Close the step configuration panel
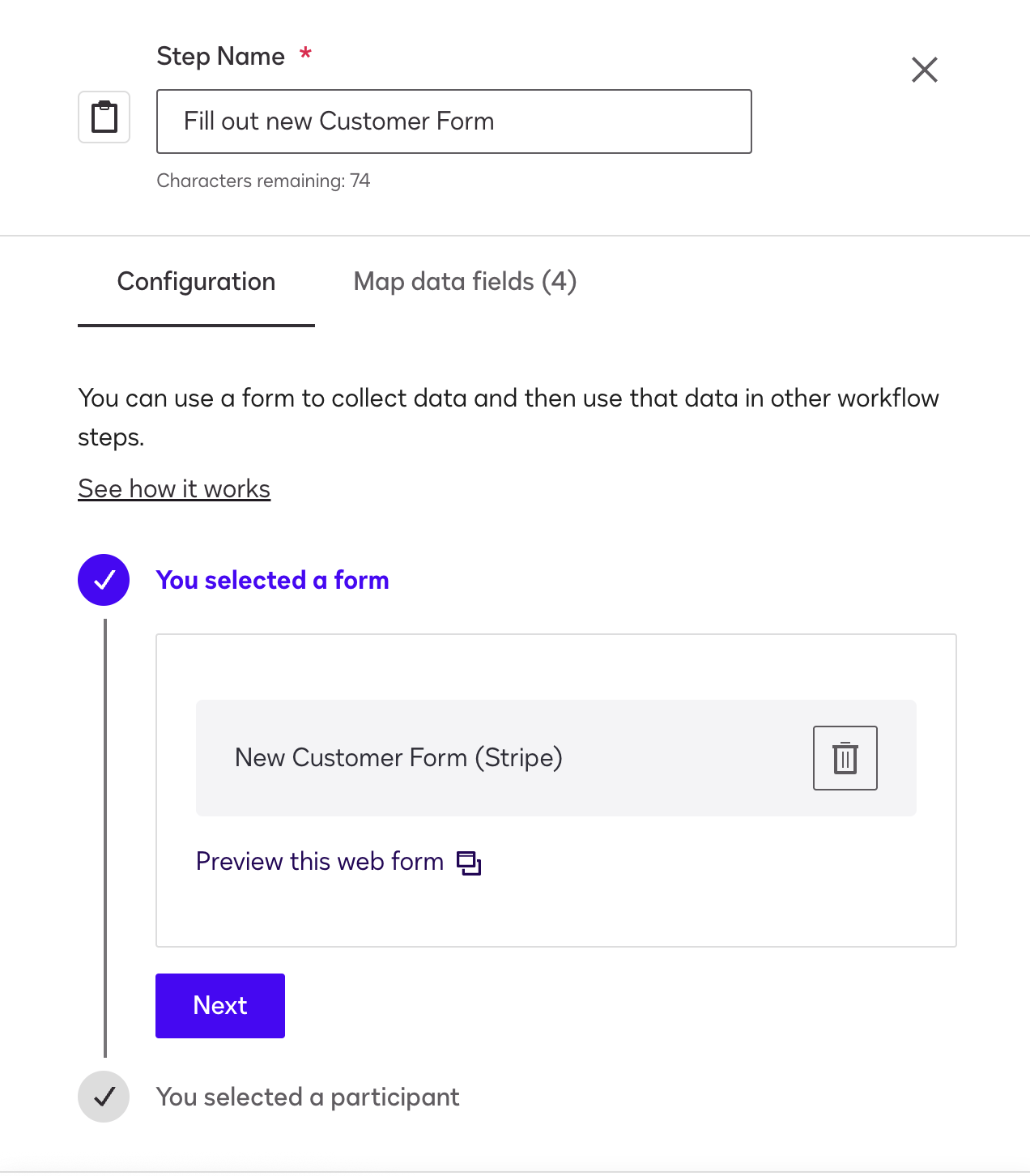Screen dimensions: 1030x1176 point(924,70)
